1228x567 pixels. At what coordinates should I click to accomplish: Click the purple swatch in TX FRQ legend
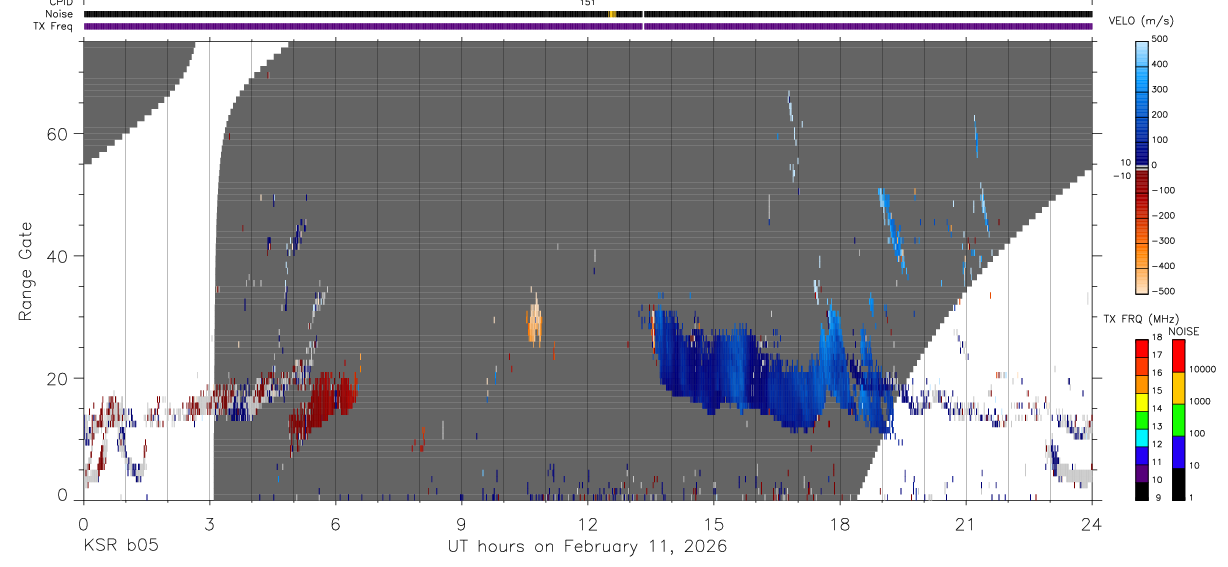[1142, 473]
